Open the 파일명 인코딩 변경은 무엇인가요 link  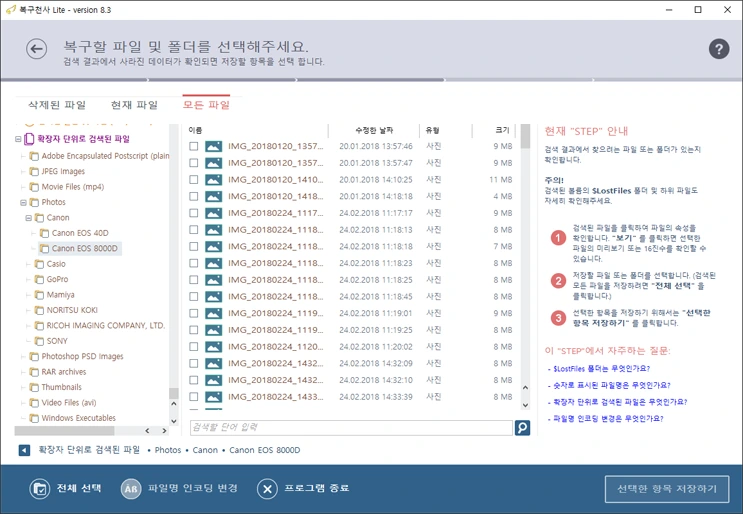point(608,418)
